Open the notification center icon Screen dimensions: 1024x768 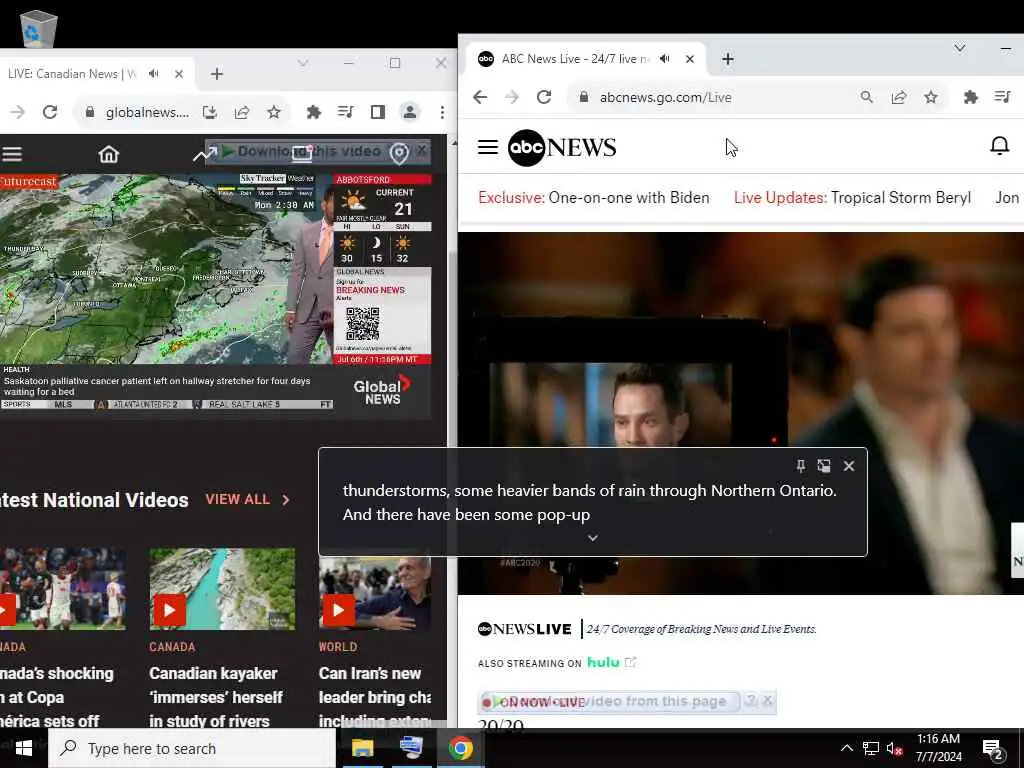click(x=993, y=750)
